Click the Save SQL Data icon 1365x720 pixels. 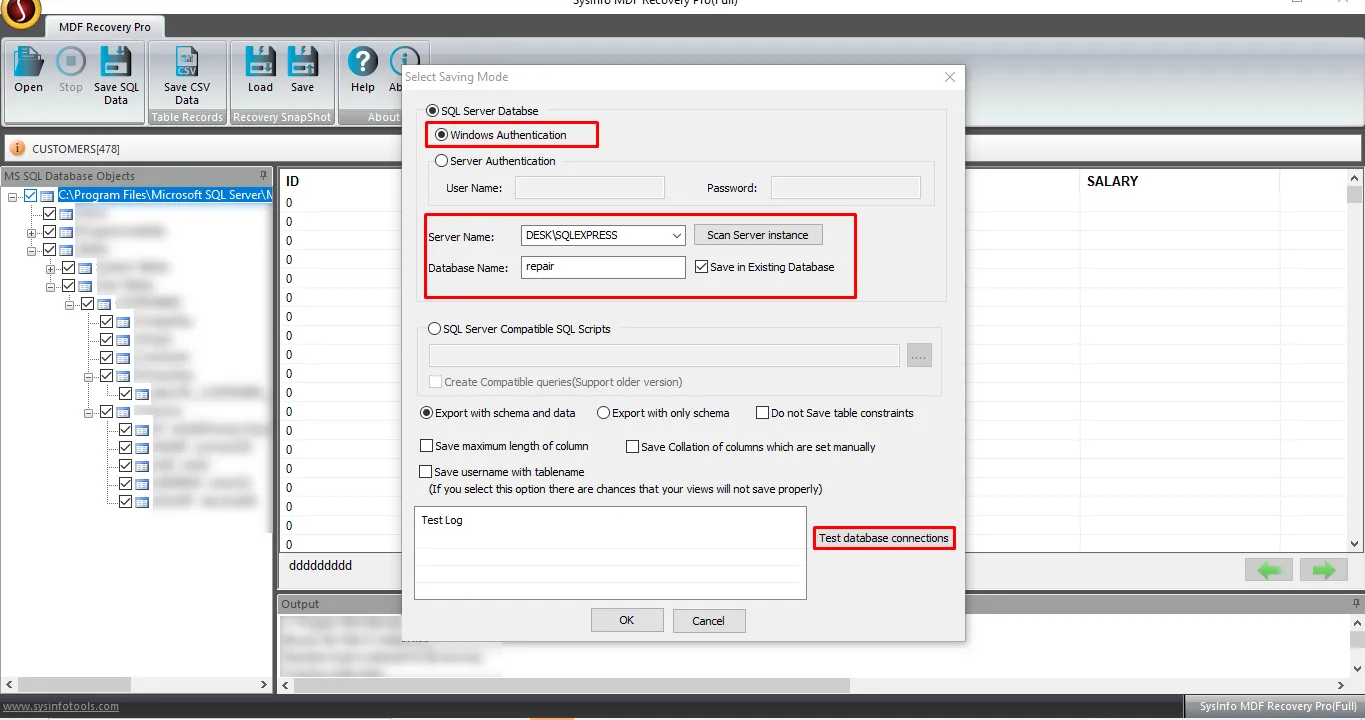(117, 76)
